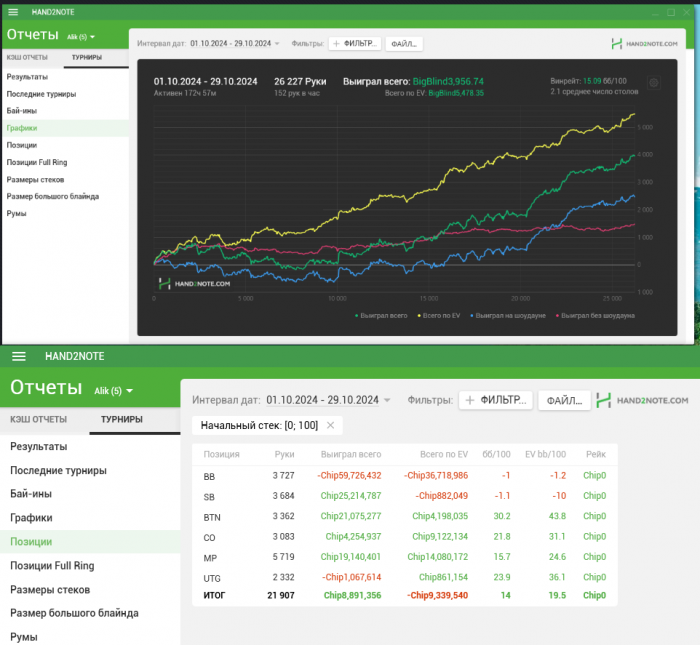
Task: Click the red 'Выиграл без шоудауна' legend color dot
Action: [x=557, y=315]
